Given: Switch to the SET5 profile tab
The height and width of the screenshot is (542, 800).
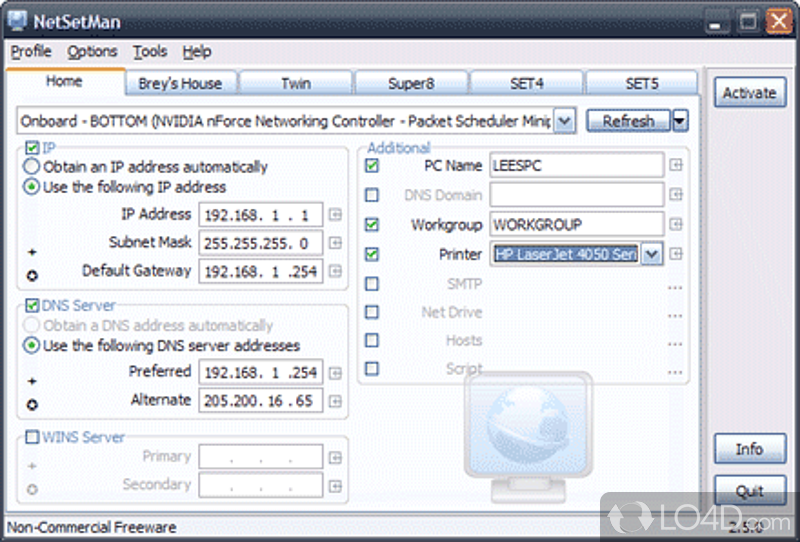Looking at the screenshot, I should click(642, 83).
